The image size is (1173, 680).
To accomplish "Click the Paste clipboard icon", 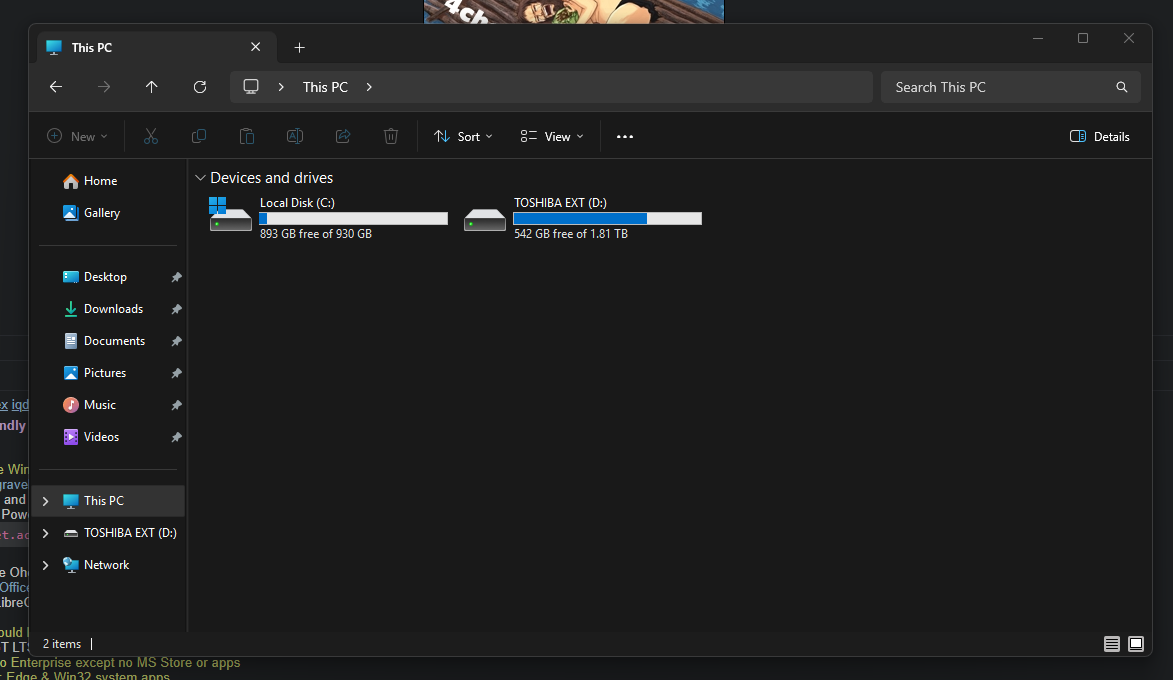I will [x=247, y=136].
